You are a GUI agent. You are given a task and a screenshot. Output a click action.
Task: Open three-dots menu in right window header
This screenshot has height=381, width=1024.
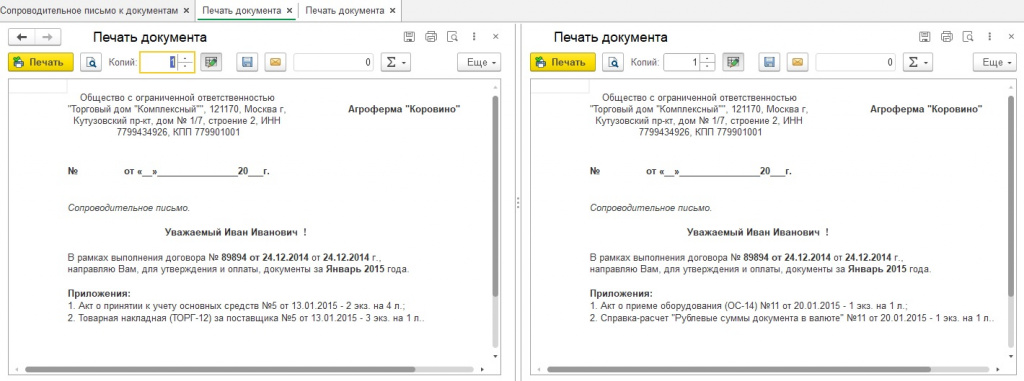click(990, 37)
